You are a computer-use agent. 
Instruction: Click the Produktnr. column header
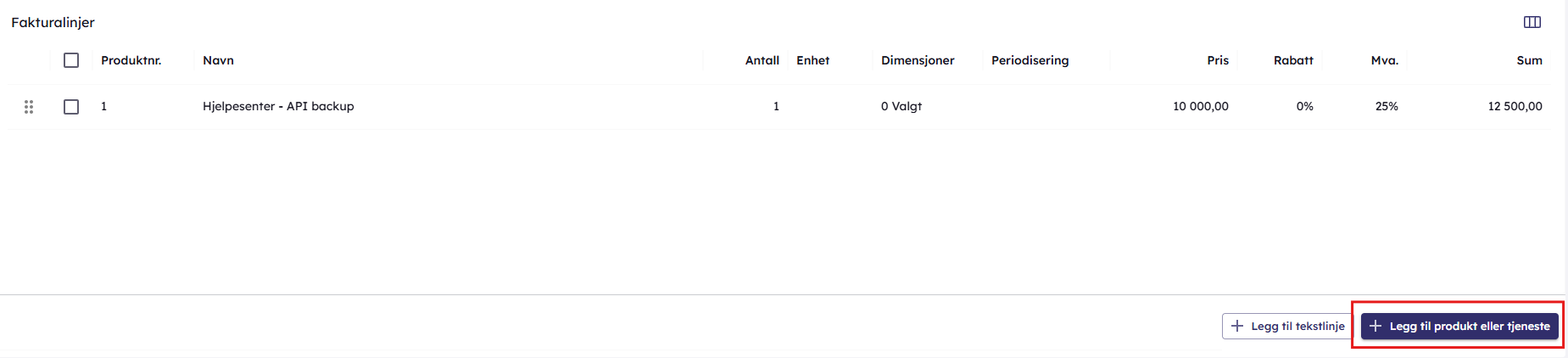pyautogui.click(x=131, y=60)
